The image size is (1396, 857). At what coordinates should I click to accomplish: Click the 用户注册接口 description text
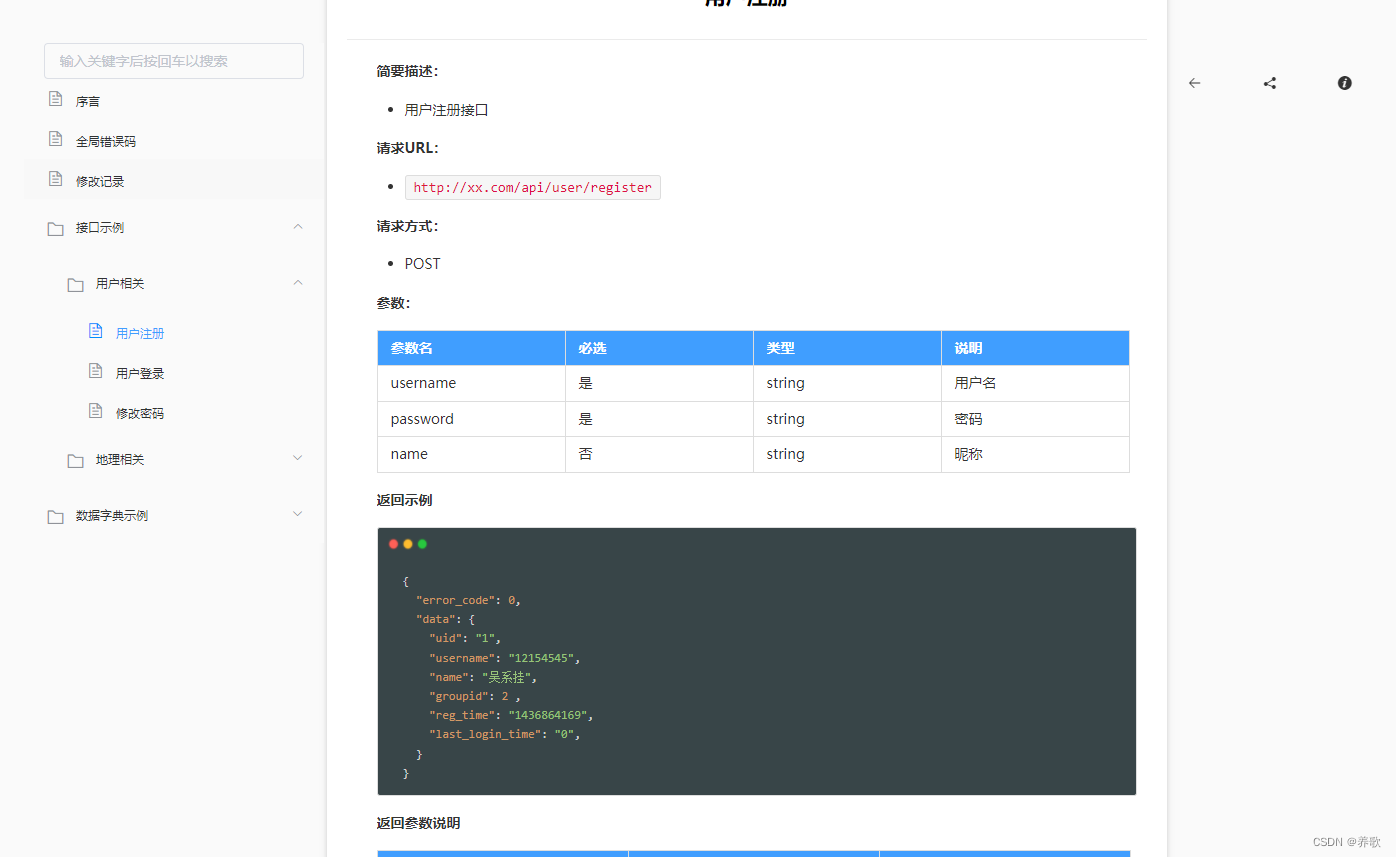[x=446, y=110]
